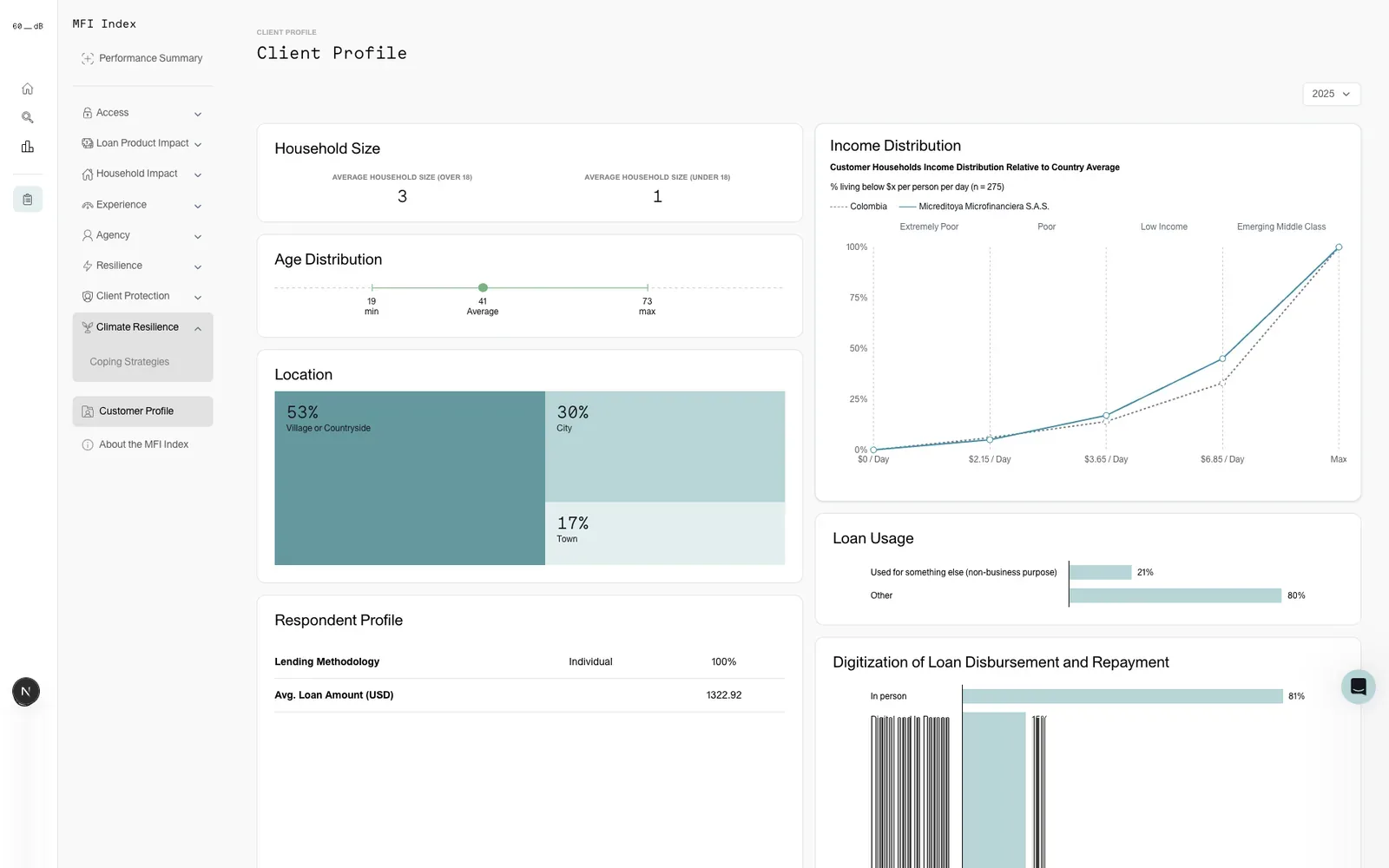Click the Extremely Poor band label

point(929,227)
